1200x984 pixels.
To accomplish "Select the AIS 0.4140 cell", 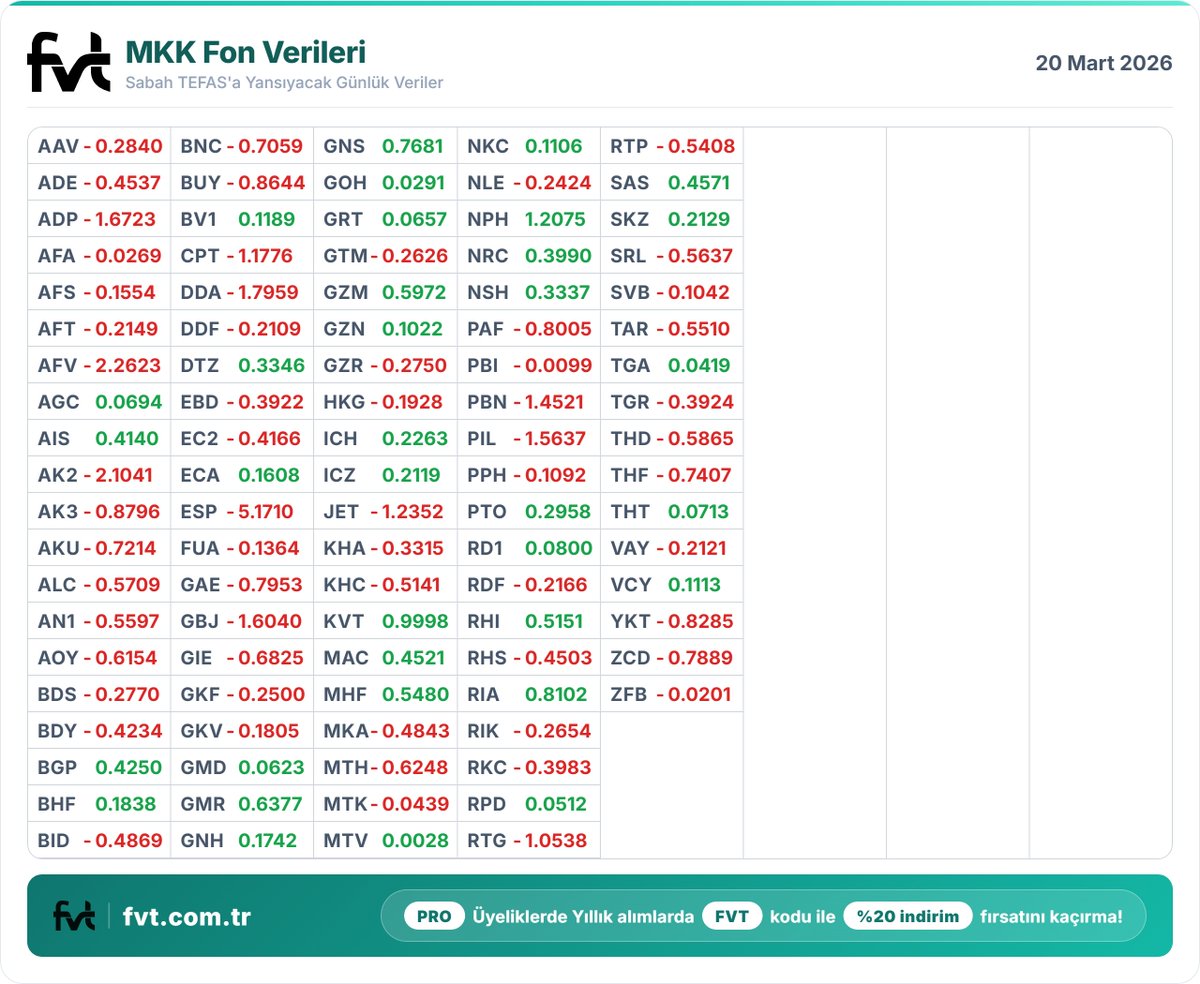I will tap(100, 438).
